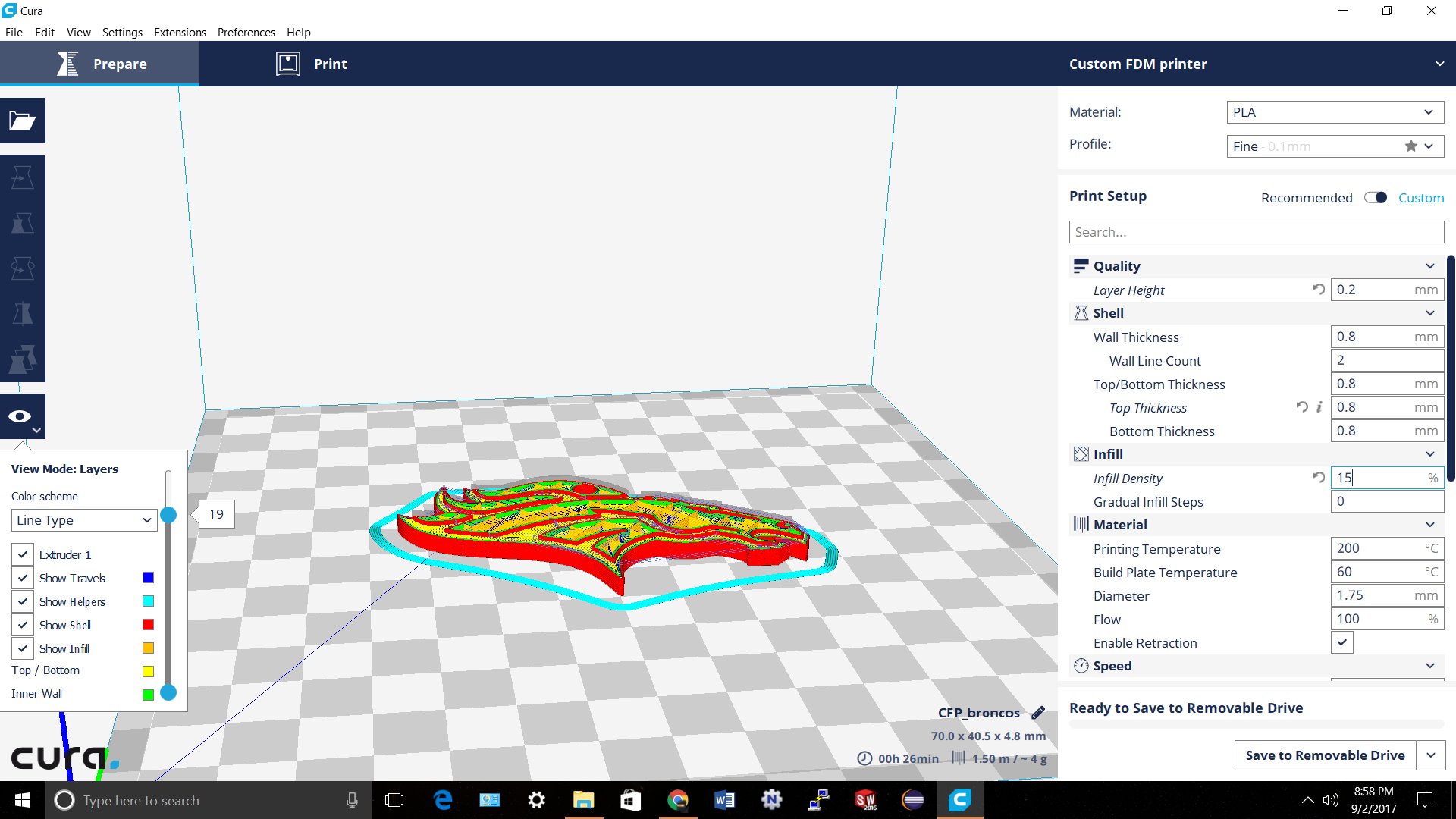Open the Extensions menu
Screen dimensions: 1456x819
tap(180, 33)
